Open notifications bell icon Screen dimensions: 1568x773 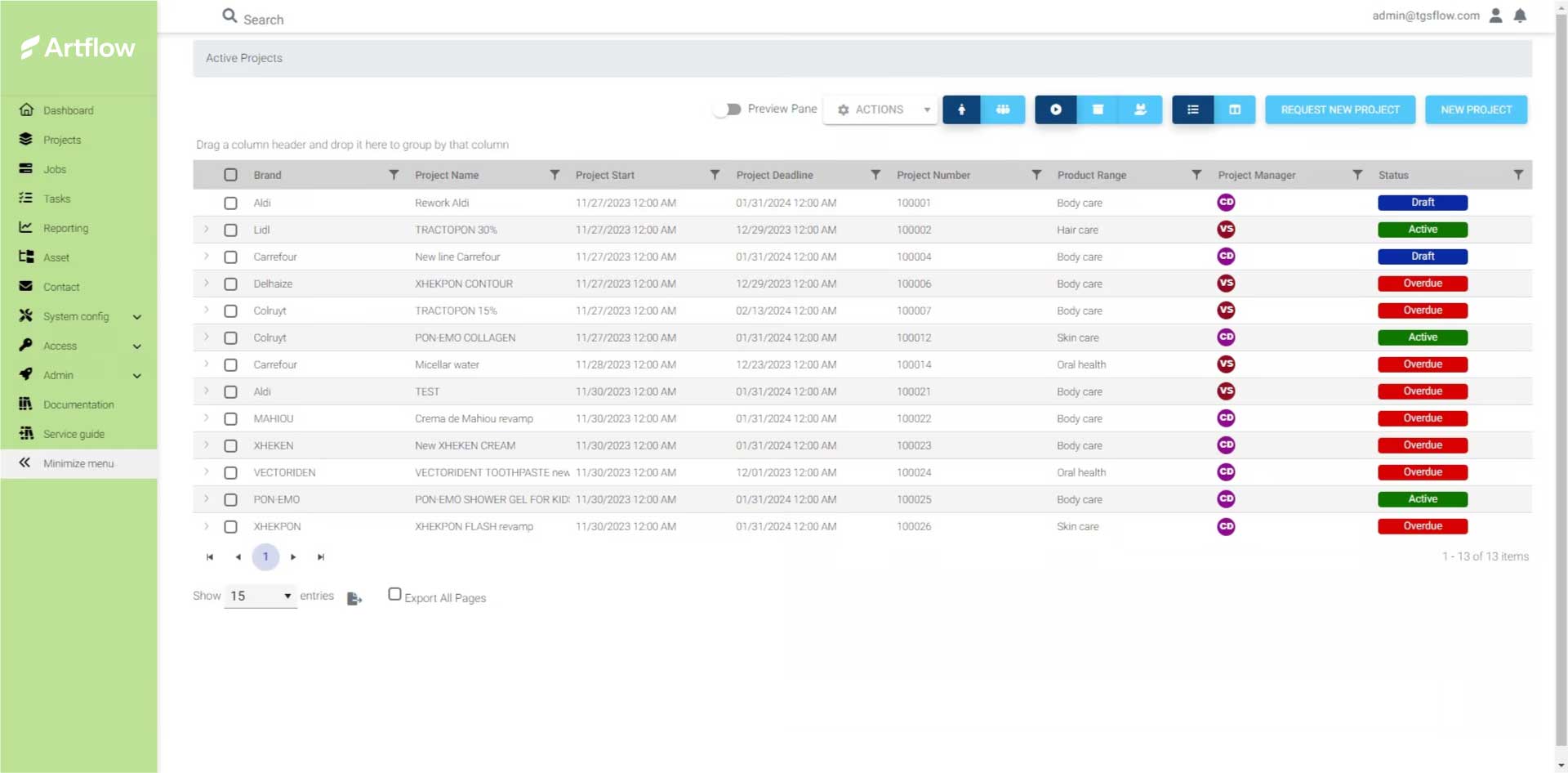1520,16
